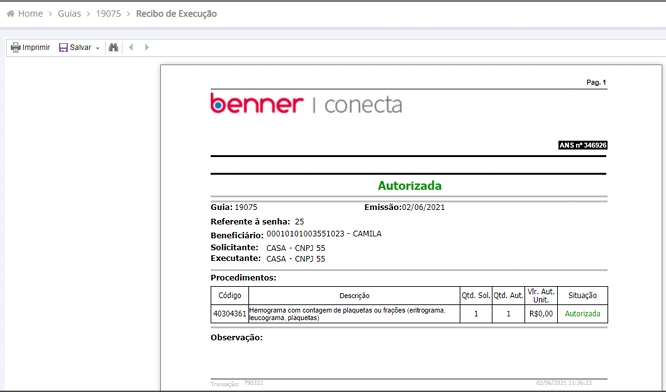Click Transação: 790322 footer text
666x392 pixels.
(237, 384)
